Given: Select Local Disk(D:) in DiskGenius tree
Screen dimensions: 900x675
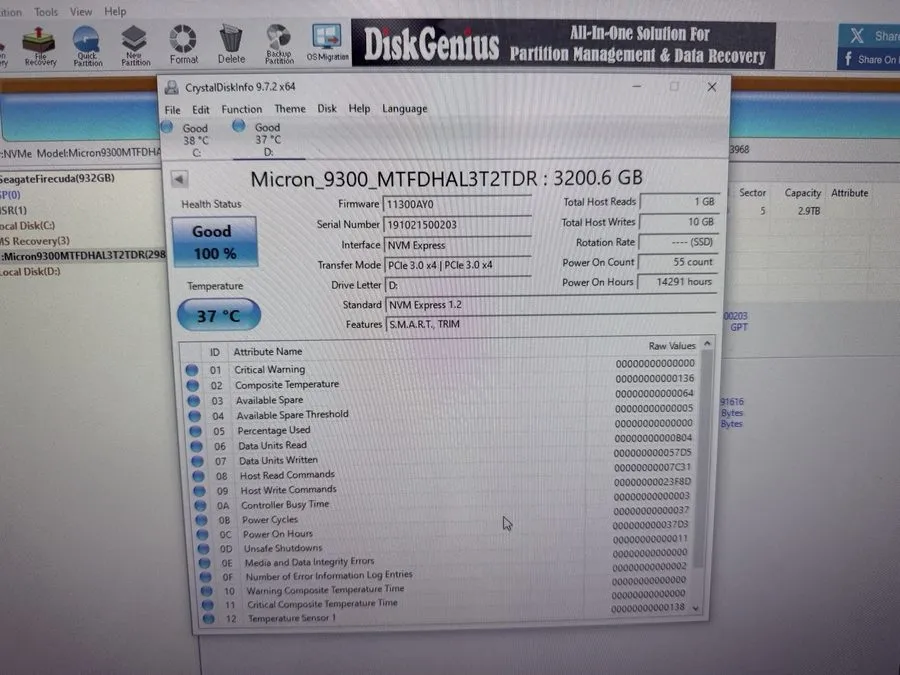Looking at the screenshot, I should click(30, 271).
